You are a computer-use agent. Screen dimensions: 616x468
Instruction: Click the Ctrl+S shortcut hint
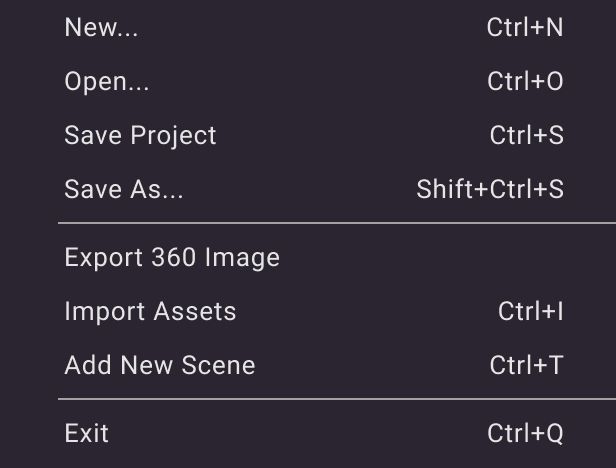(x=526, y=135)
